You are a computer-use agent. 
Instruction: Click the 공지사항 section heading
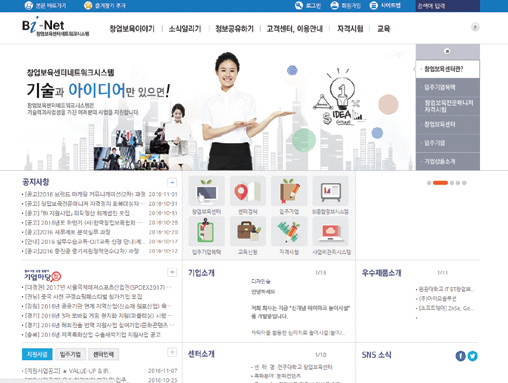[x=36, y=182]
